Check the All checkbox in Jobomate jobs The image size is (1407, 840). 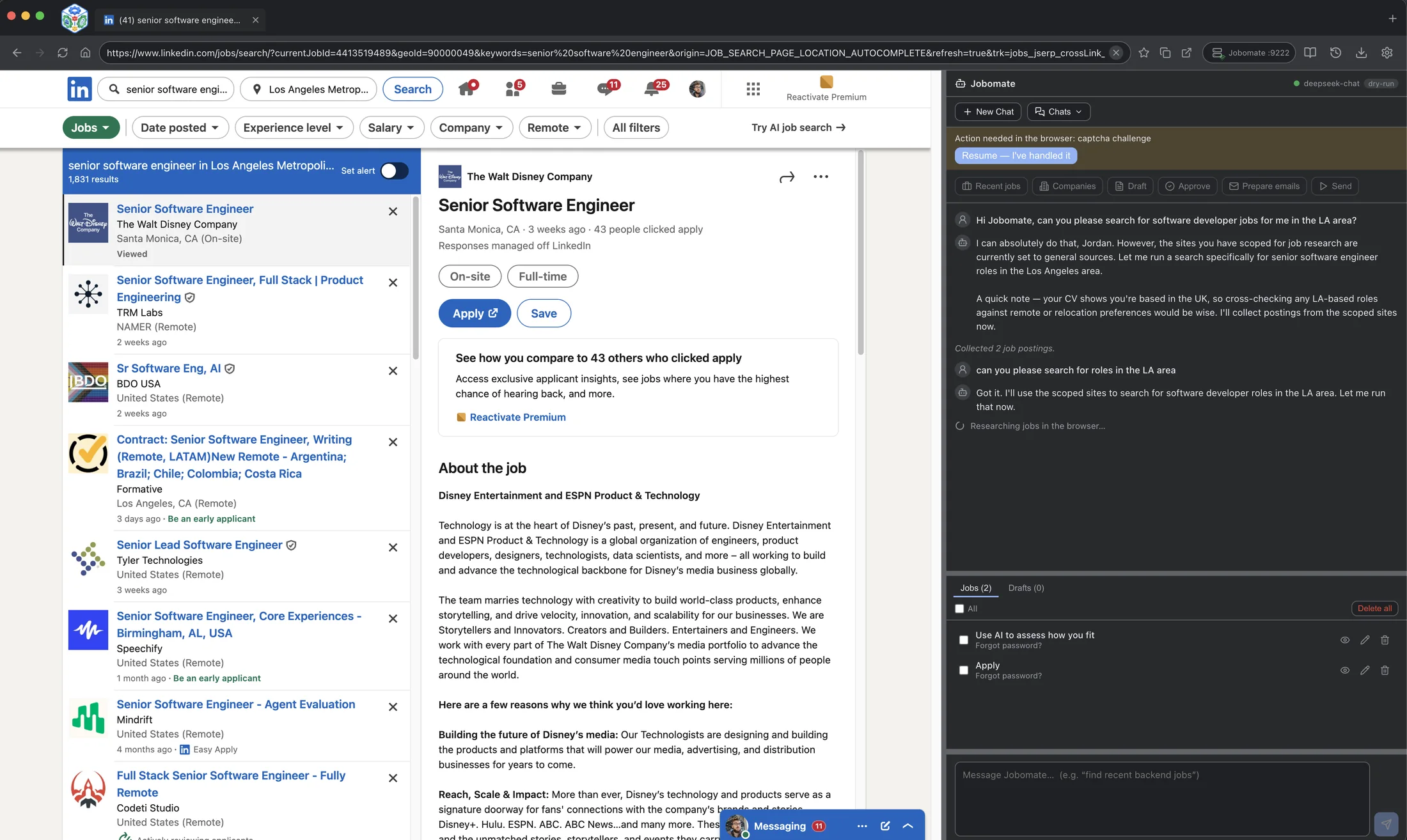959,609
